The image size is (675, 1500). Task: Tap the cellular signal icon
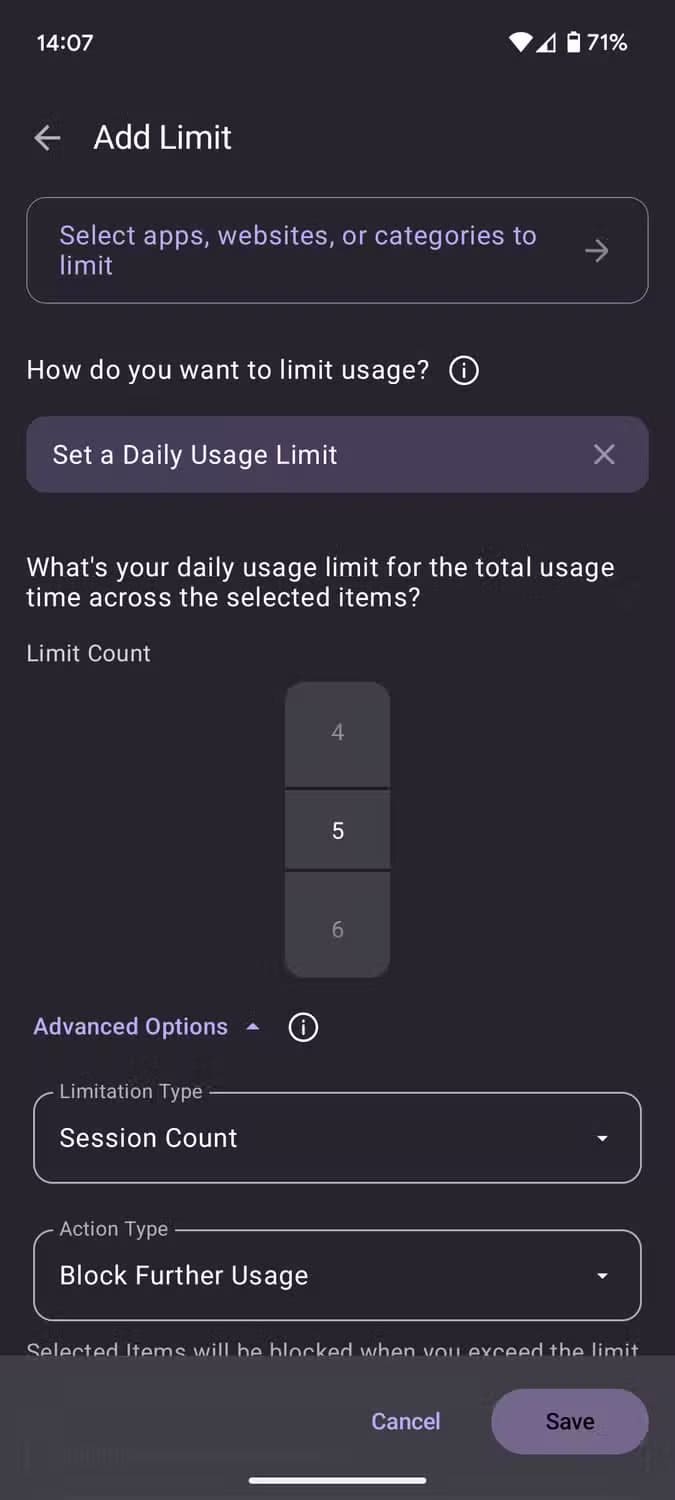(546, 42)
